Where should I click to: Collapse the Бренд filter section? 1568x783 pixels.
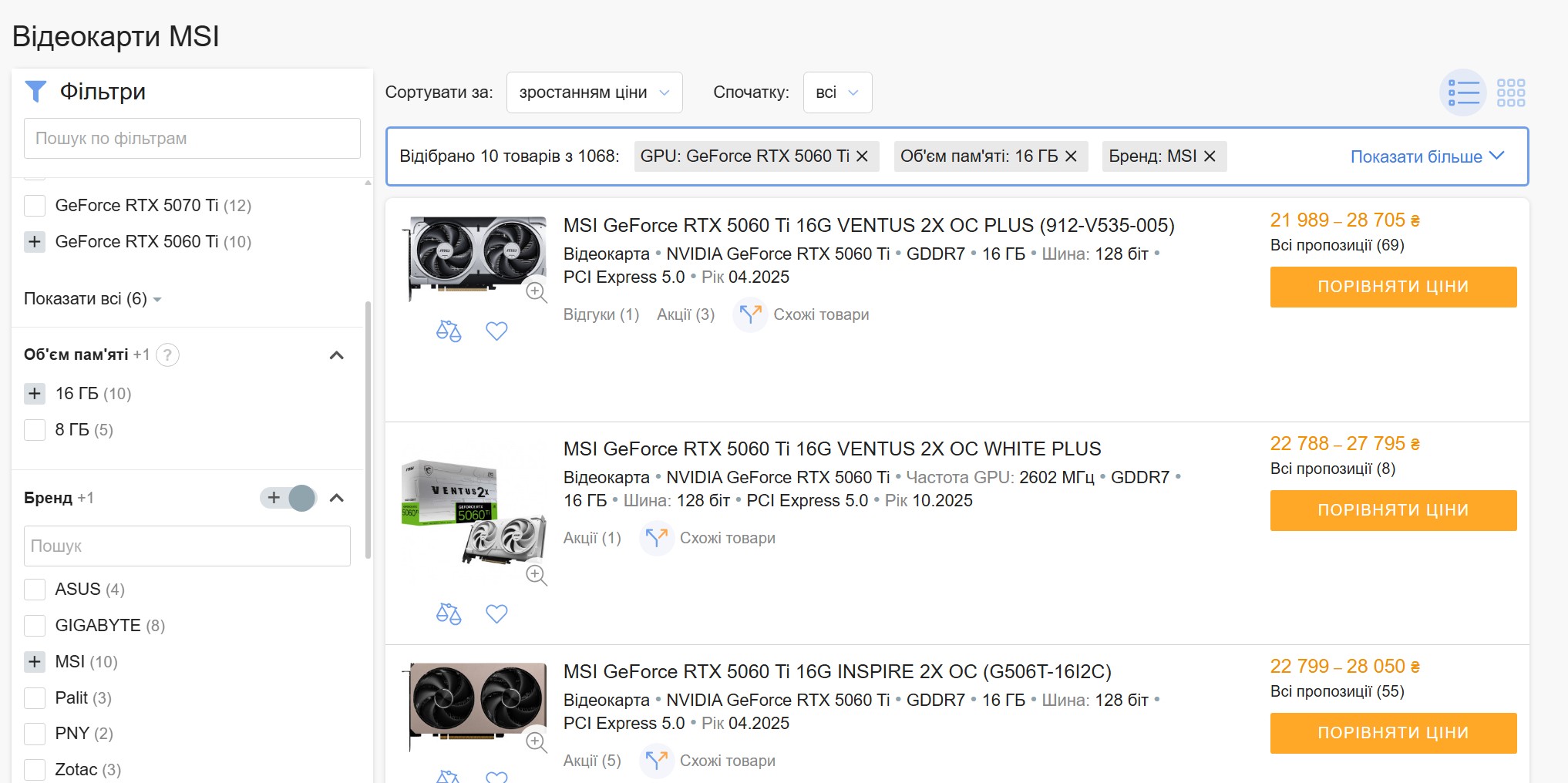337,498
